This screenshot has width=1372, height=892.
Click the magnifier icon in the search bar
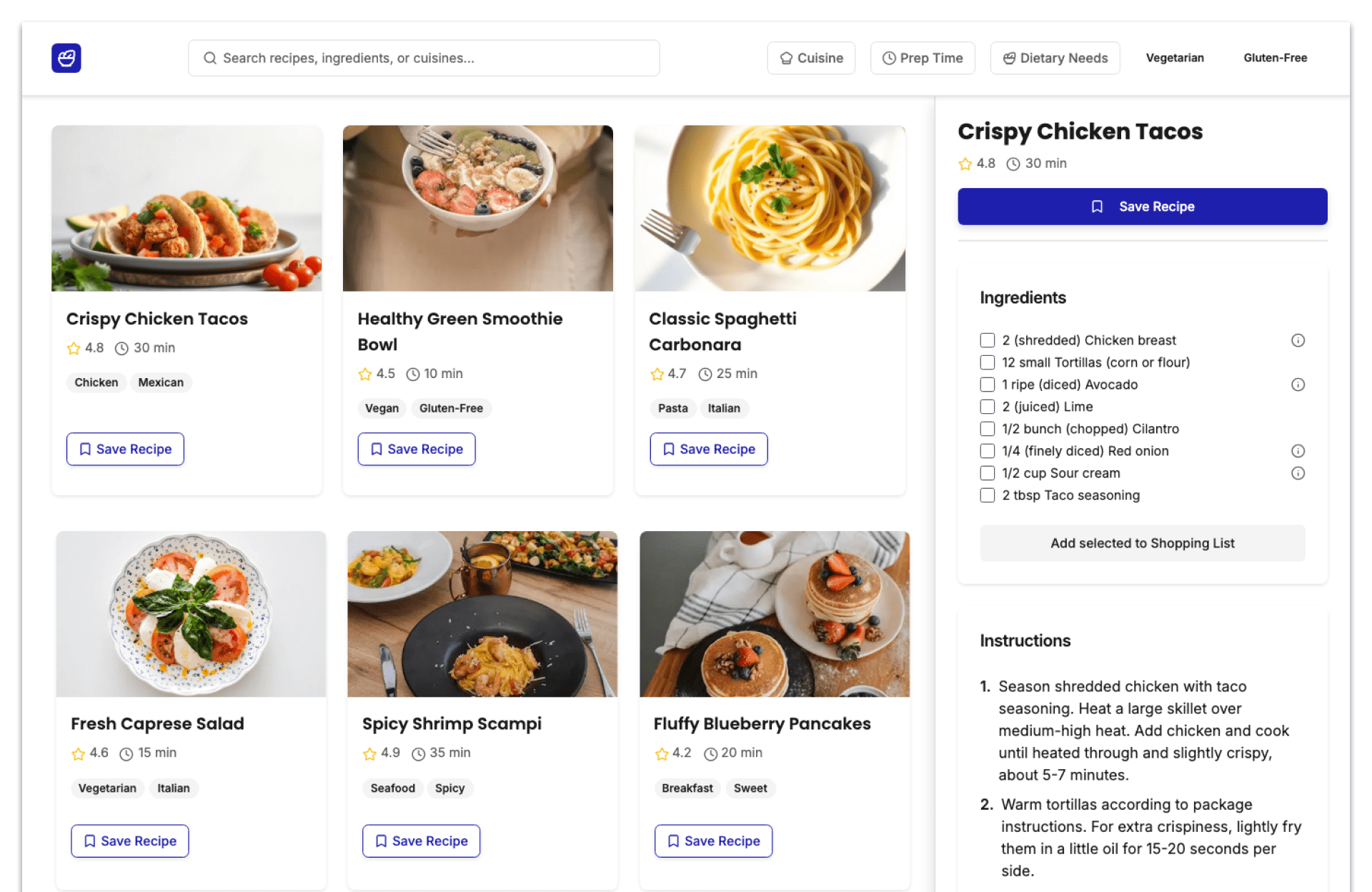pyautogui.click(x=210, y=58)
